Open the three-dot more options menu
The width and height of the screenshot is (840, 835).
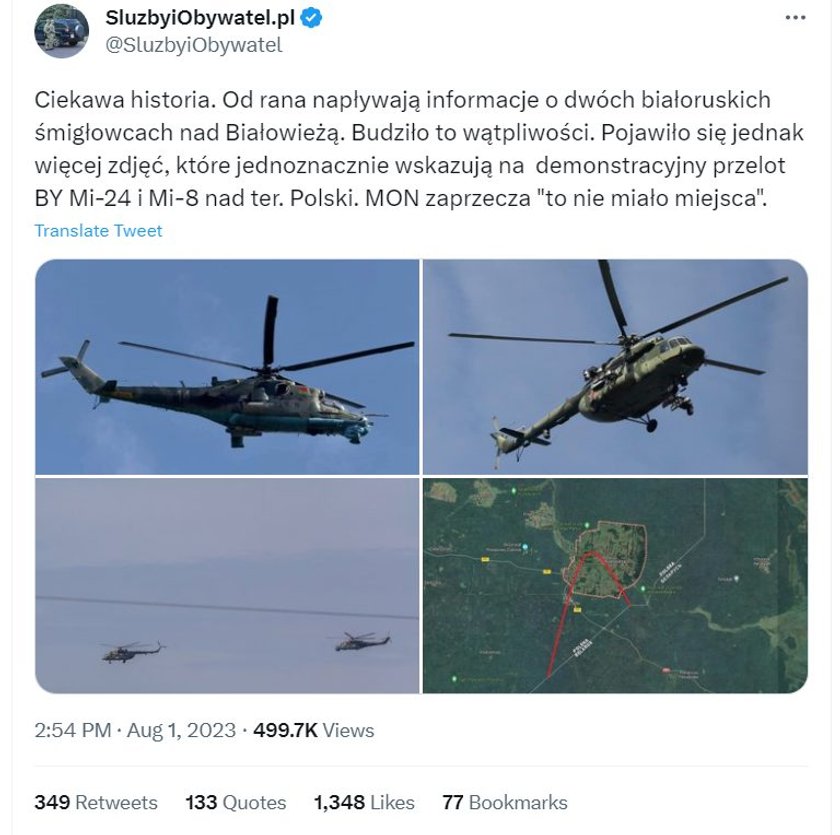pyautogui.click(x=795, y=18)
